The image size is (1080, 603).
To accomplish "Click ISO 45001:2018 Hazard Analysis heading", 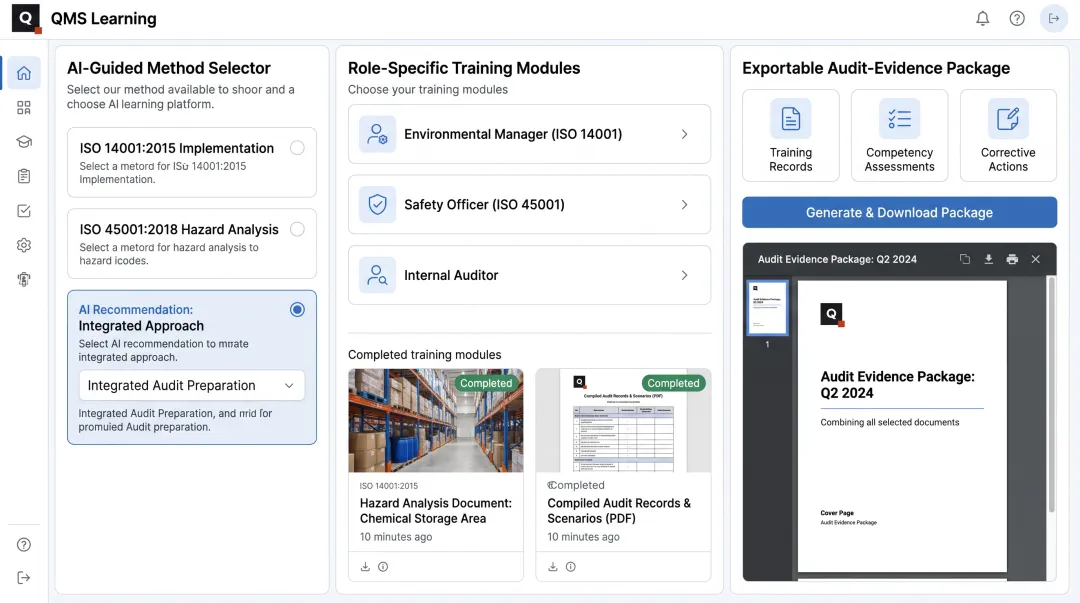I will (x=179, y=229).
